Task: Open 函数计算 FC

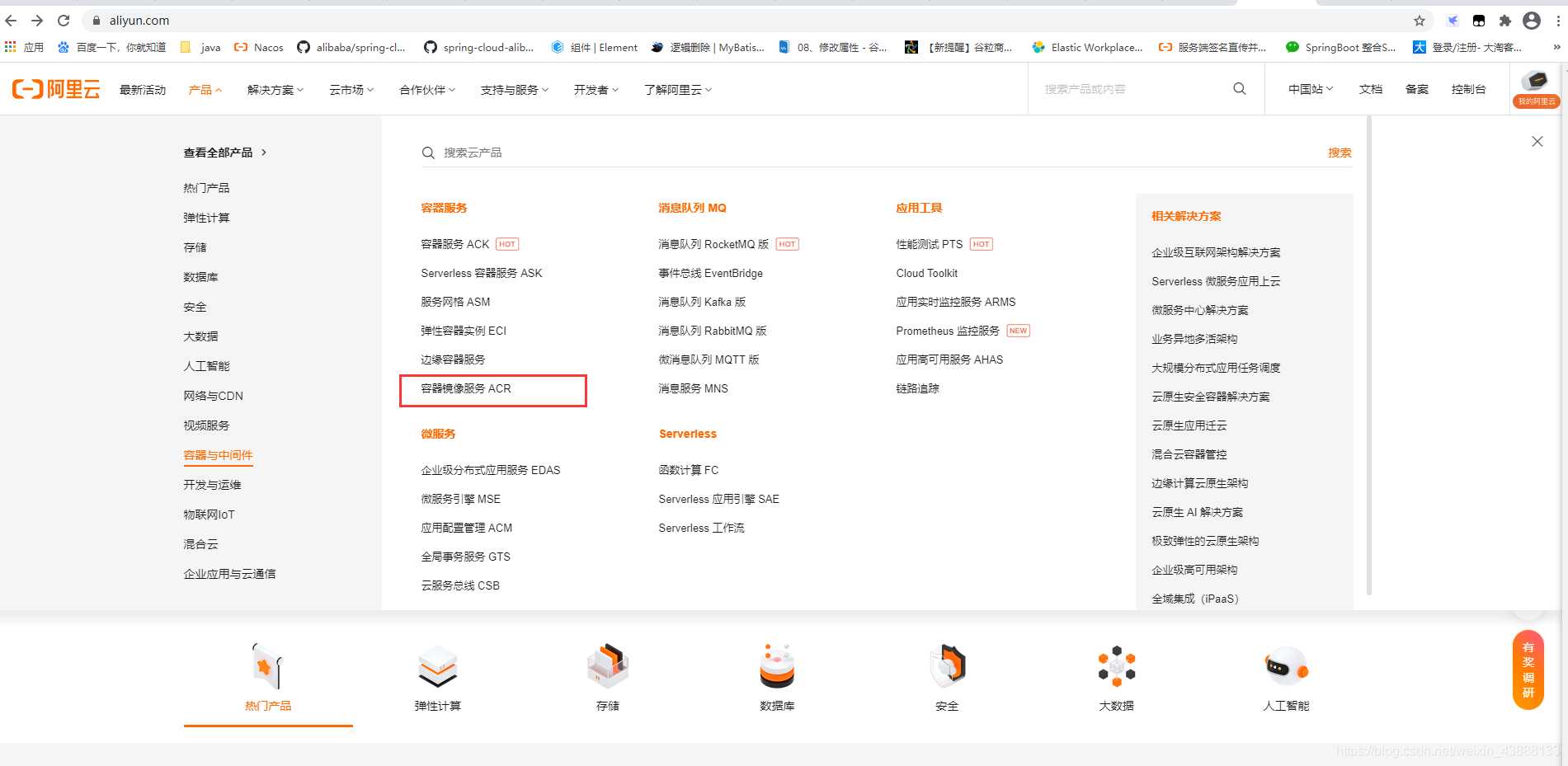Action: click(689, 470)
